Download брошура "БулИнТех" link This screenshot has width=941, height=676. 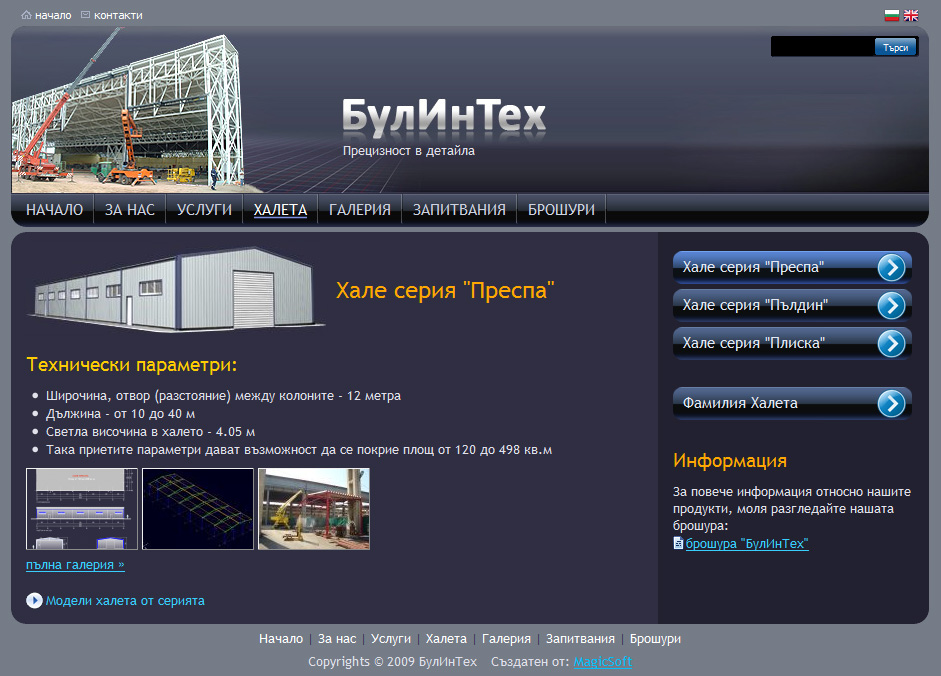pyautogui.click(x=747, y=544)
